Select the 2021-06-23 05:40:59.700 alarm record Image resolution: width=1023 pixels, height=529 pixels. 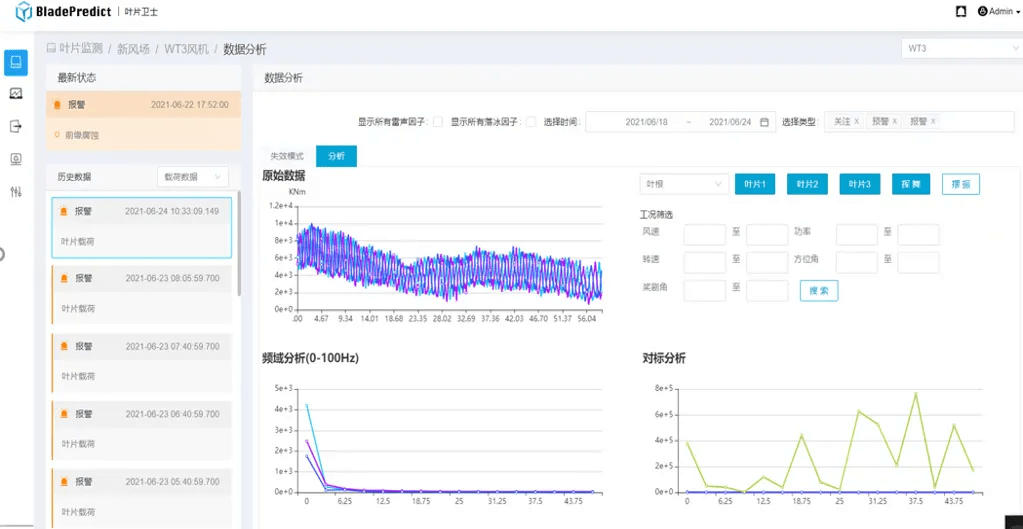pos(142,498)
